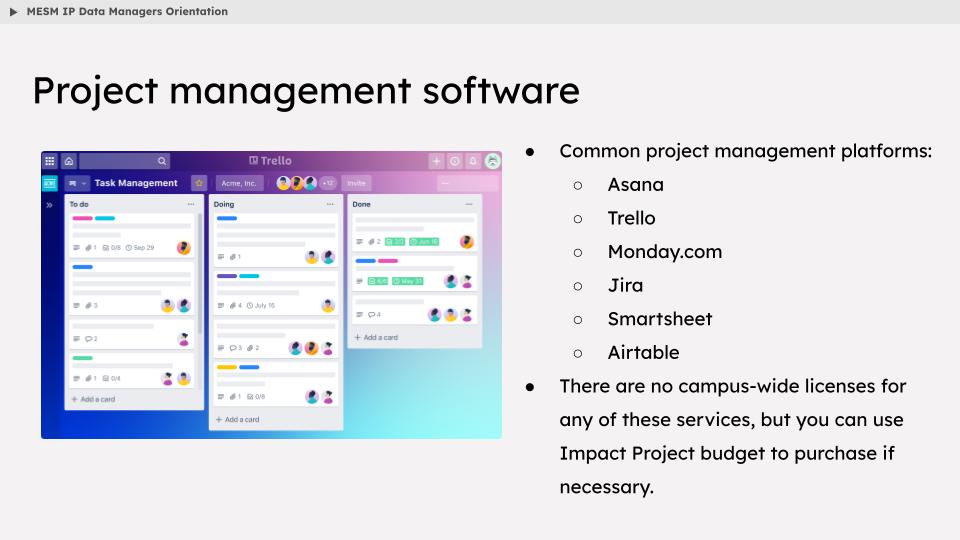Open the Trello apps grid icon
Image resolution: width=960 pixels, height=540 pixels.
pos(50,161)
